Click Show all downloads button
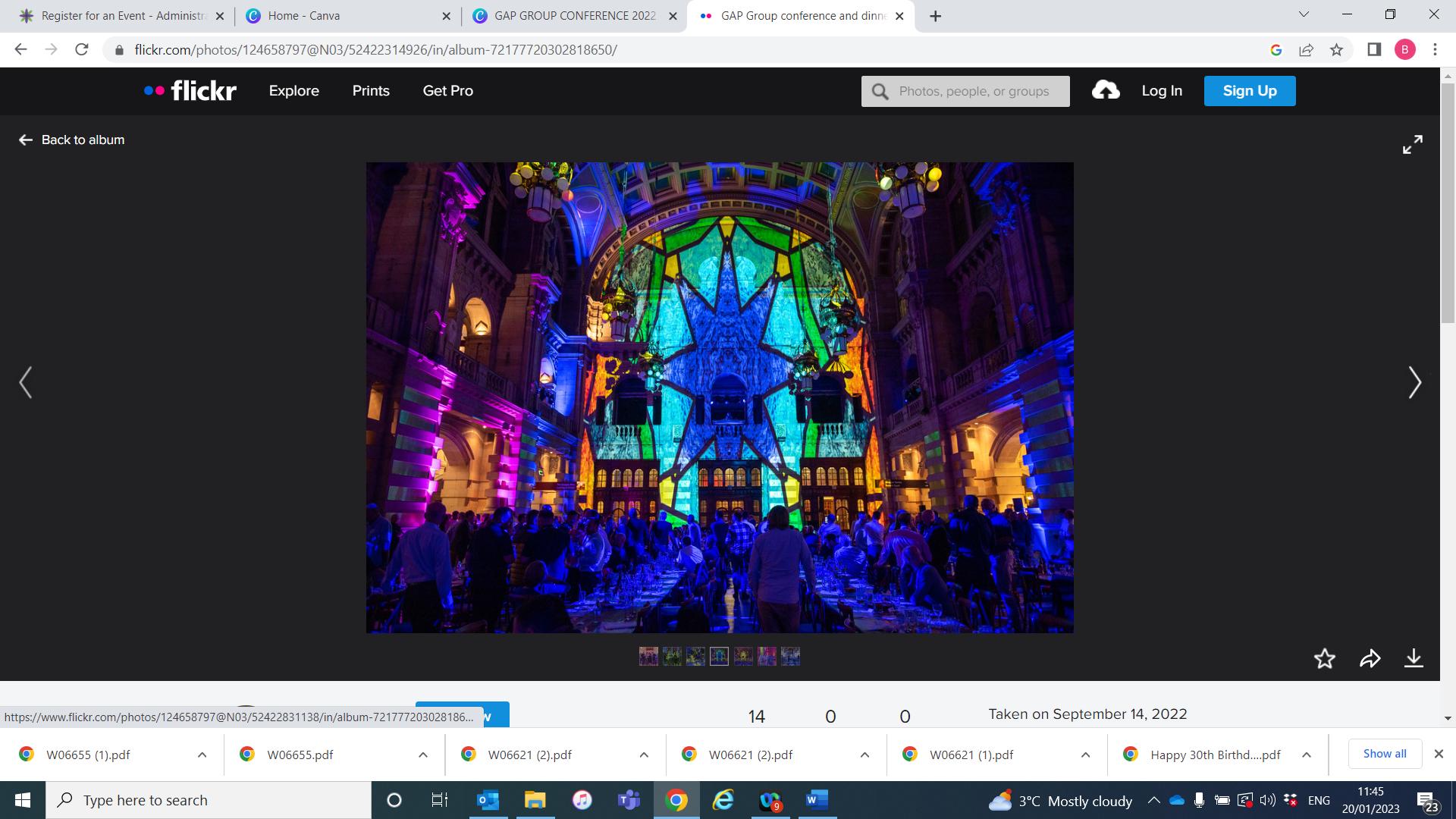The width and height of the screenshot is (1456, 819). click(x=1384, y=754)
